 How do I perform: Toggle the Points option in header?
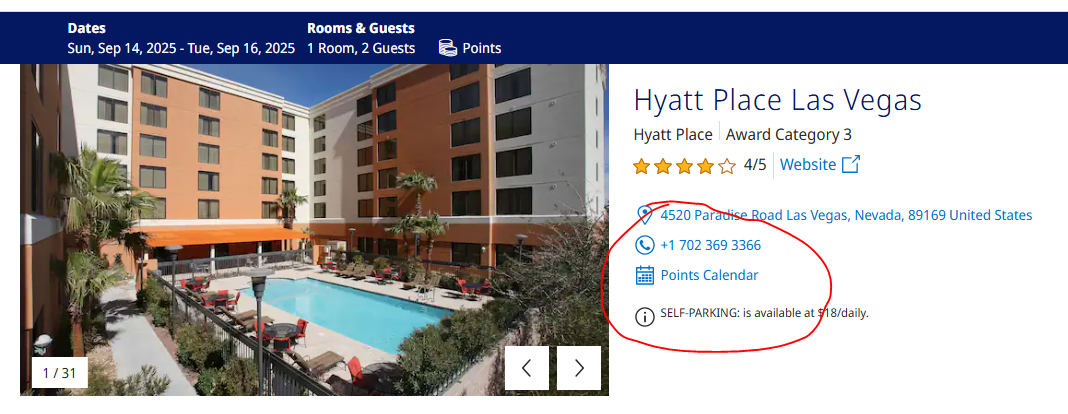click(x=481, y=48)
